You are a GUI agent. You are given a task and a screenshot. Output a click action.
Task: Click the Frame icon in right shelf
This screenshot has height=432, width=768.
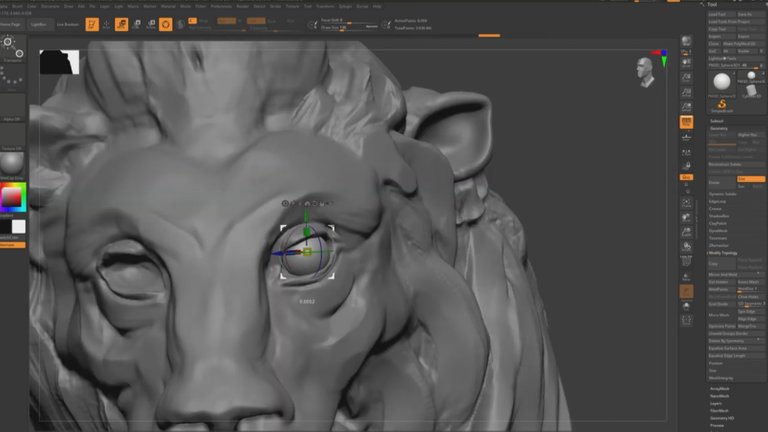click(687, 203)
